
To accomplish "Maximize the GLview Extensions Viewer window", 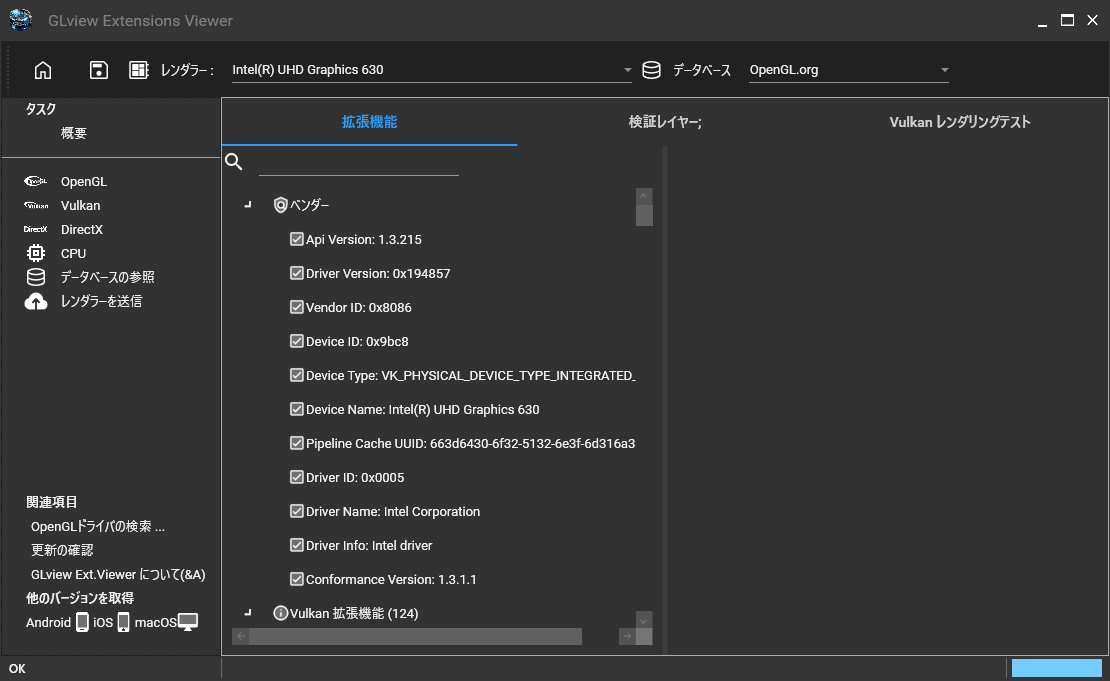I will [1067, 21].
